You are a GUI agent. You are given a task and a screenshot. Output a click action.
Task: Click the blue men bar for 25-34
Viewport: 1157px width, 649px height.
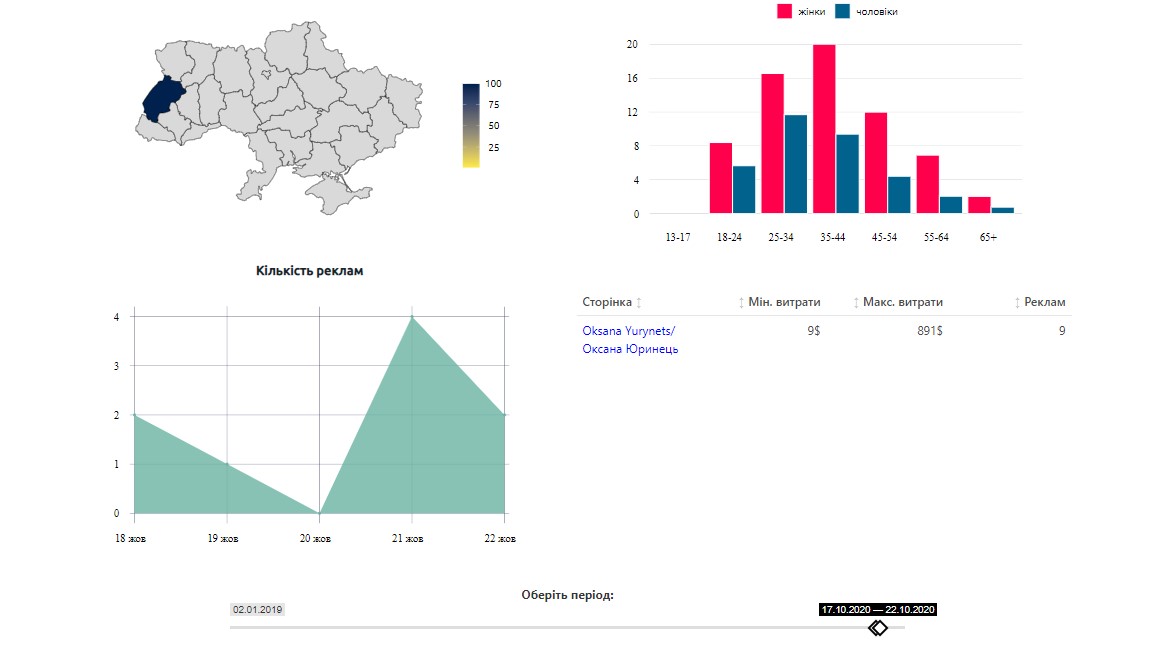[x=796, y=164]
